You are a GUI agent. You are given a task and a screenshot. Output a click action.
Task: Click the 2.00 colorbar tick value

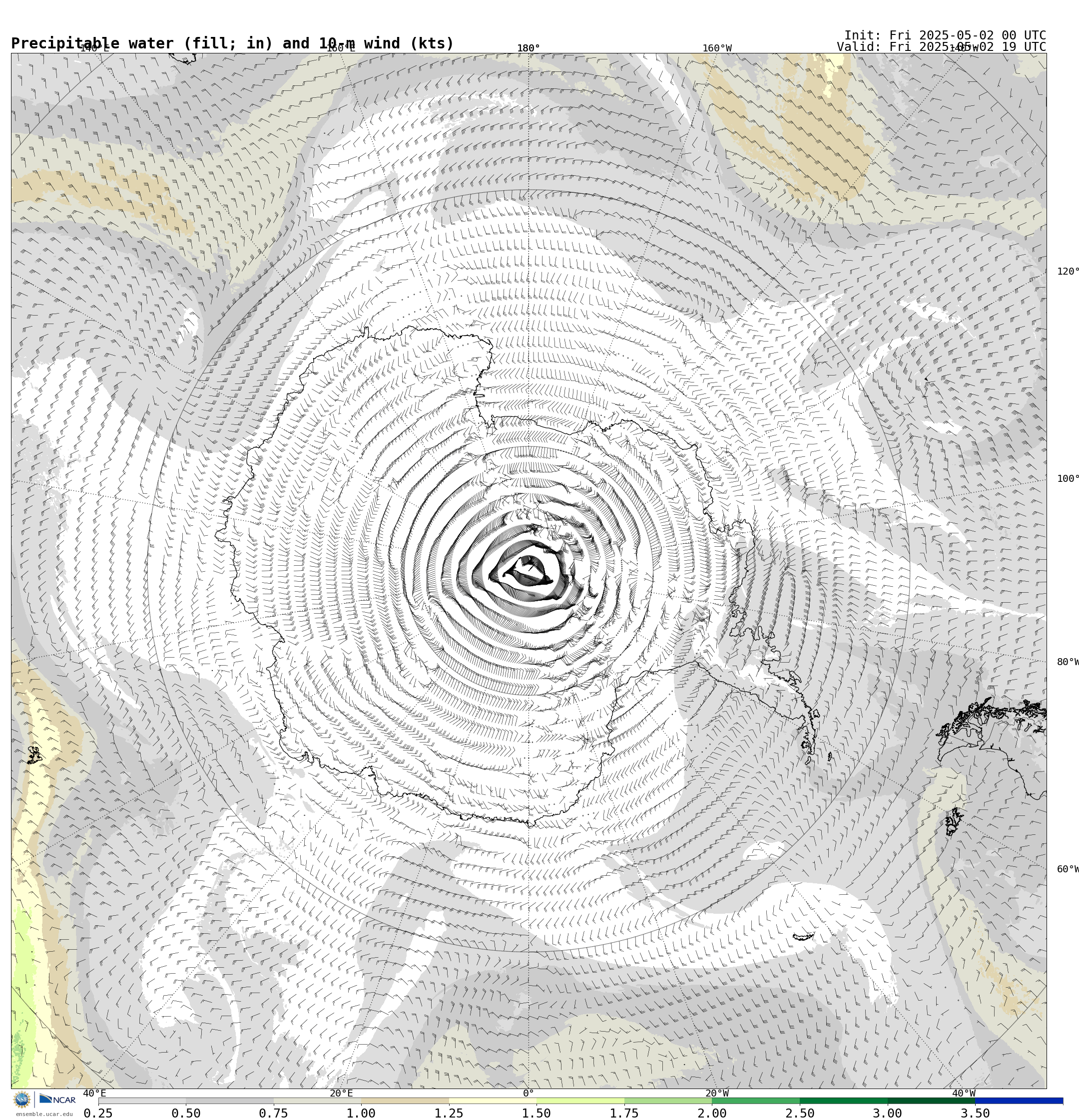tap(712, 1113)
